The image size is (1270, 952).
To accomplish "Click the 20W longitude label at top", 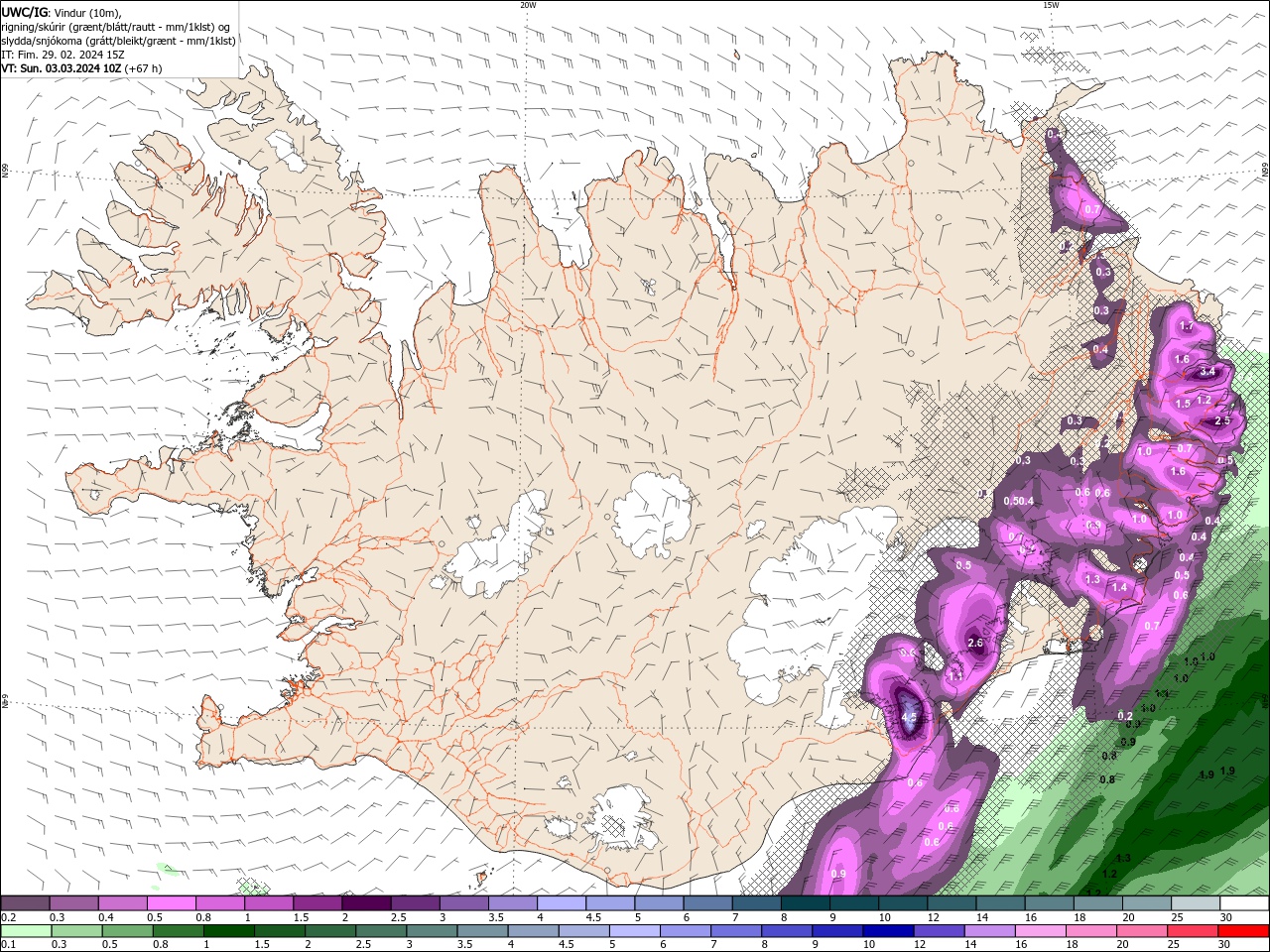I will pos(528,5).
